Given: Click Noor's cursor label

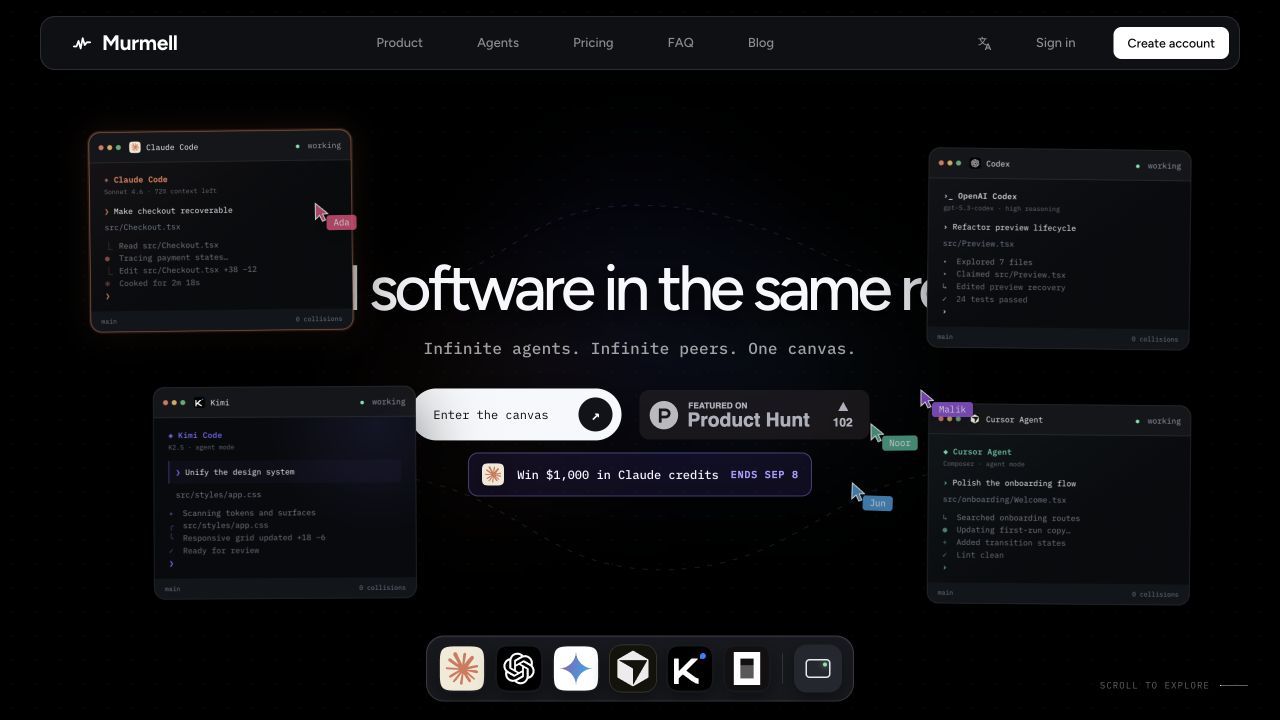Looking at the screenshot, I should coord(900,443).
